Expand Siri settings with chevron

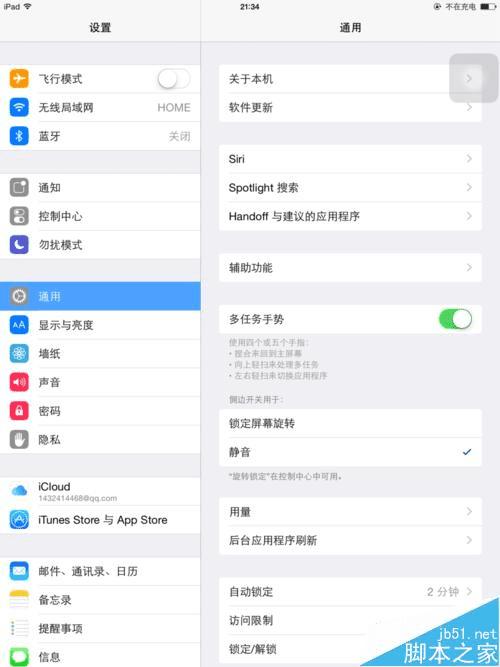pyautogui.click(x=469, y=159)
